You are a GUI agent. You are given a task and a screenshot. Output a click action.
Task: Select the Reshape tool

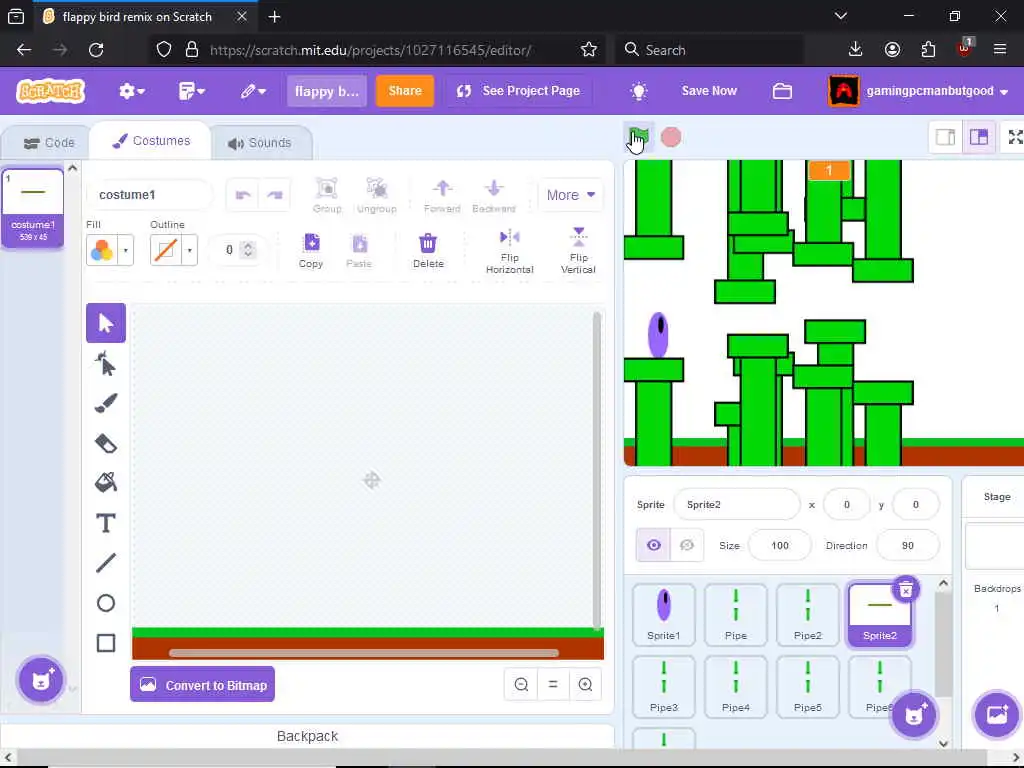point(106,363)
